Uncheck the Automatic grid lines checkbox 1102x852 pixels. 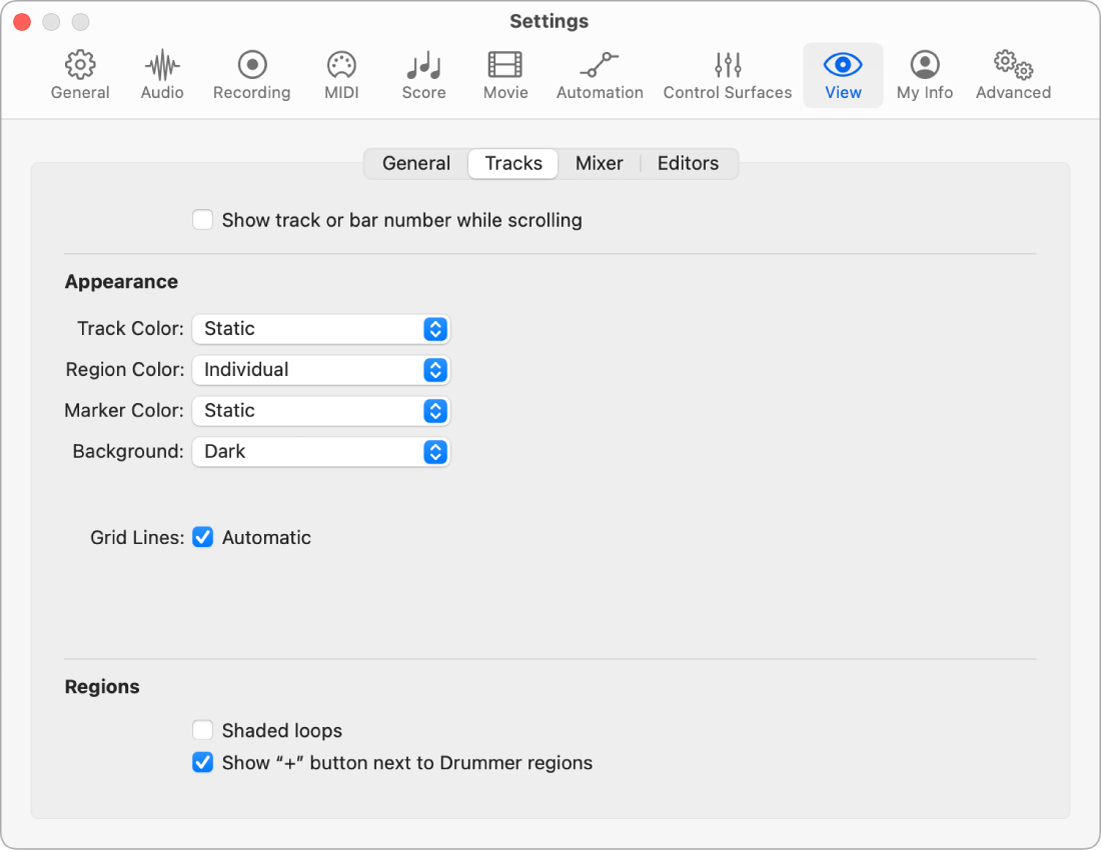[x=203, y=538]
